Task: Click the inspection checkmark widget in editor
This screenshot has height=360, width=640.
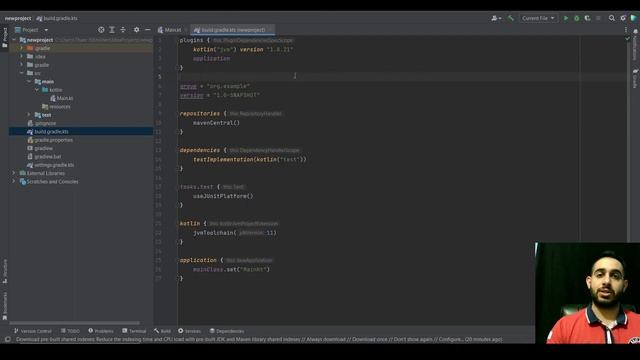Action: tap(627, 39)
